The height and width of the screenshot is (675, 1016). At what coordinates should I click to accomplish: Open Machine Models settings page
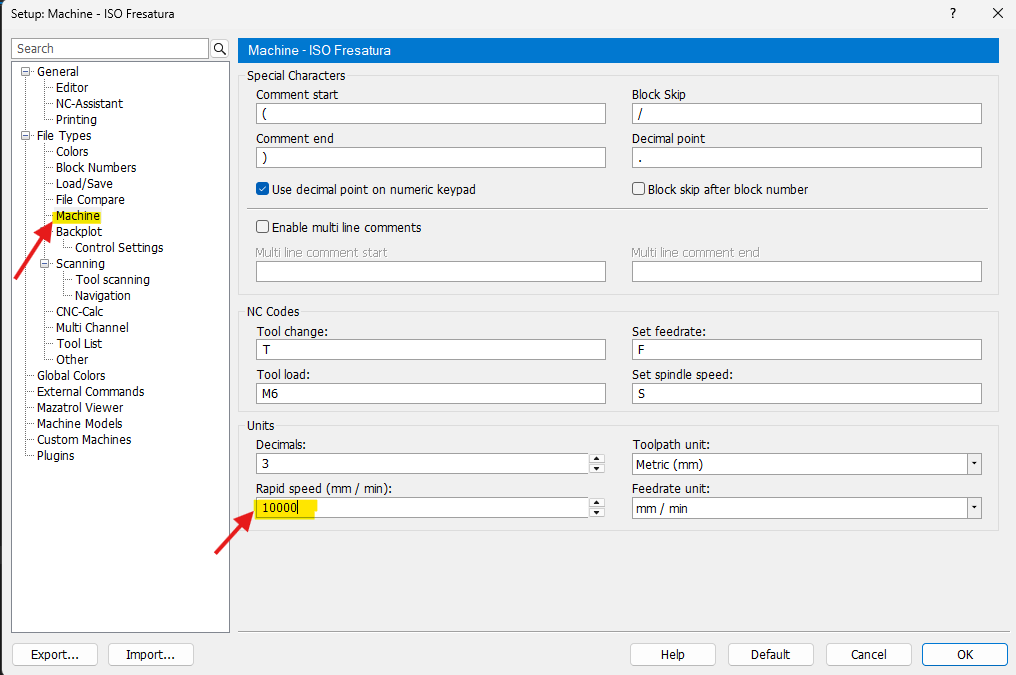coord(79,423)
